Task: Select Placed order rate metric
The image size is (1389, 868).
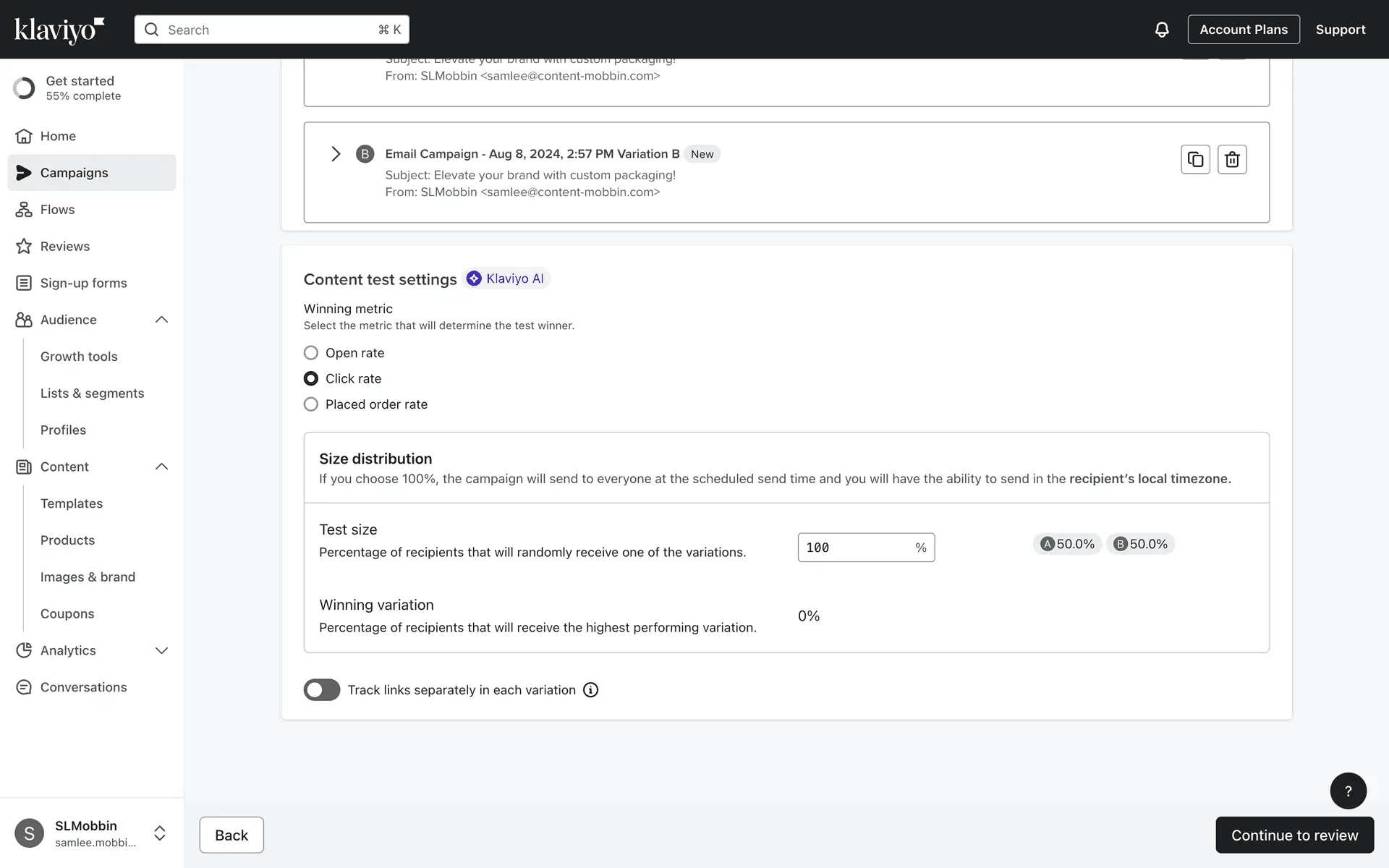Action: 311,404
